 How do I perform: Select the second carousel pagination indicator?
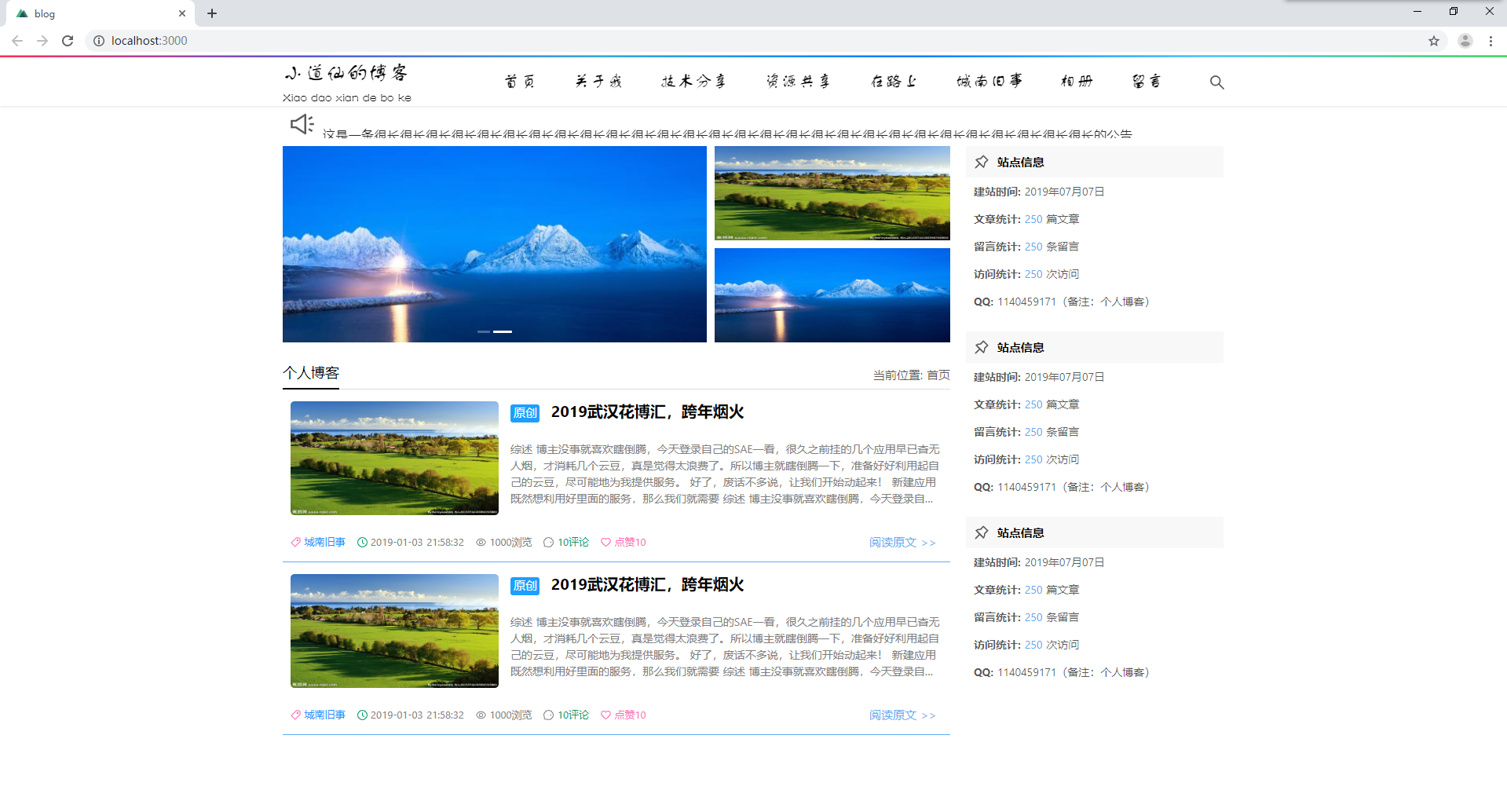coord(503,331)
